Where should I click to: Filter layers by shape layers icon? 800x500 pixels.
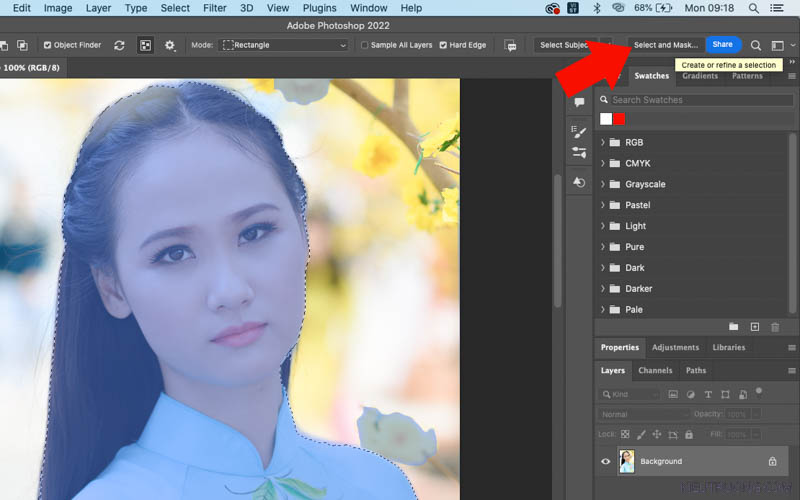(x=726, y=394)
